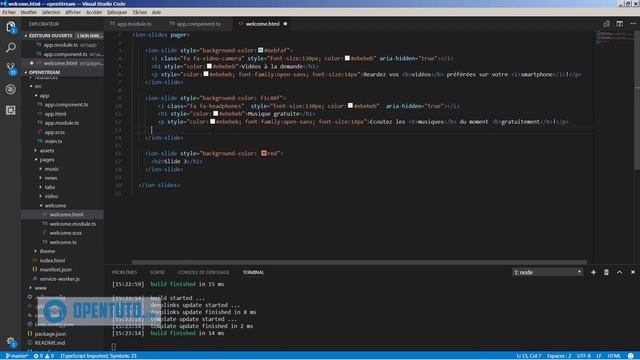Screen dimensions: 640x360
Task: Open app.component.ts in the app folder tree
Action: pyautogui.click(x=66, y=104)
